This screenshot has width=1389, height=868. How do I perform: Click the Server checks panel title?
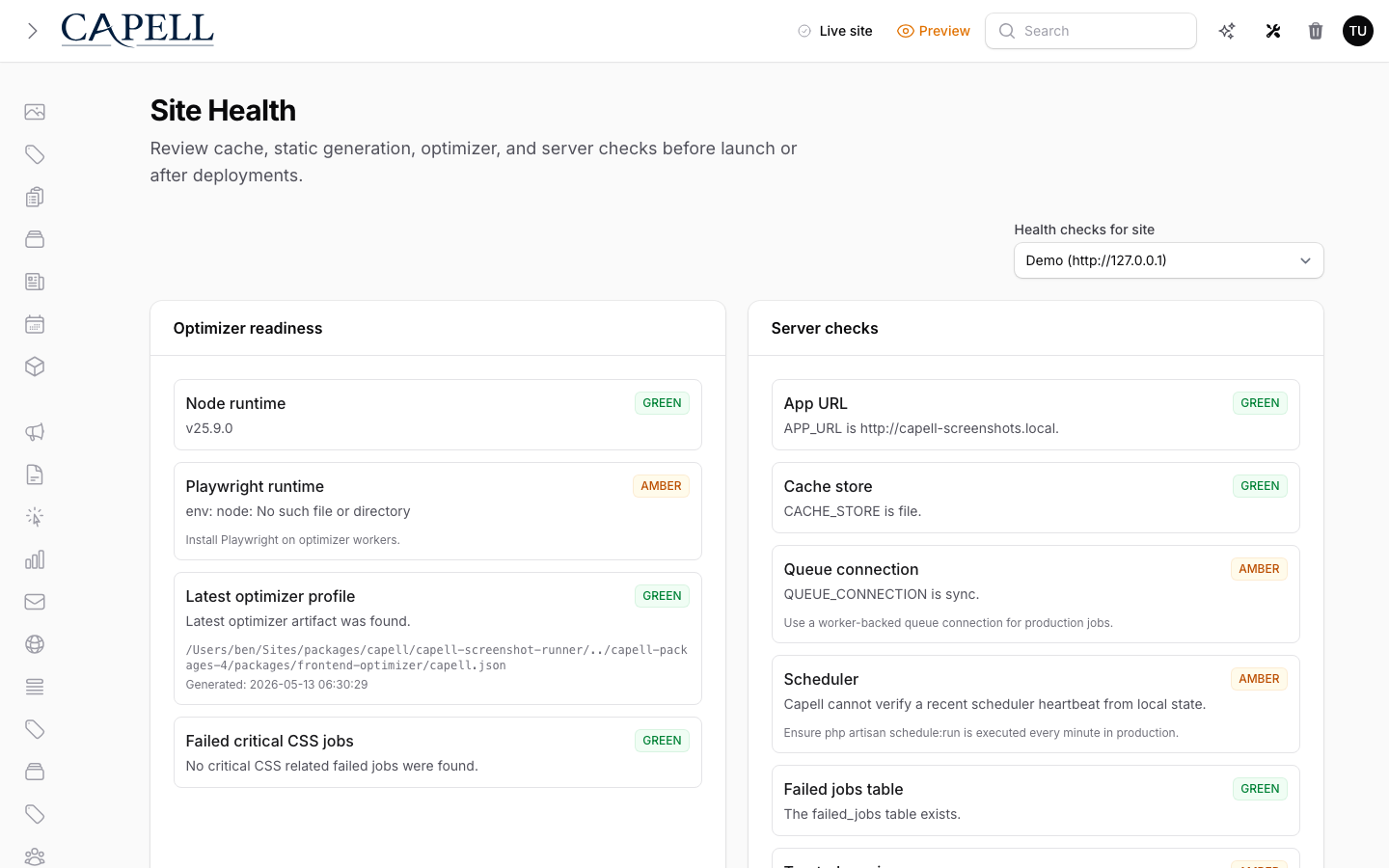pos(825,328)
